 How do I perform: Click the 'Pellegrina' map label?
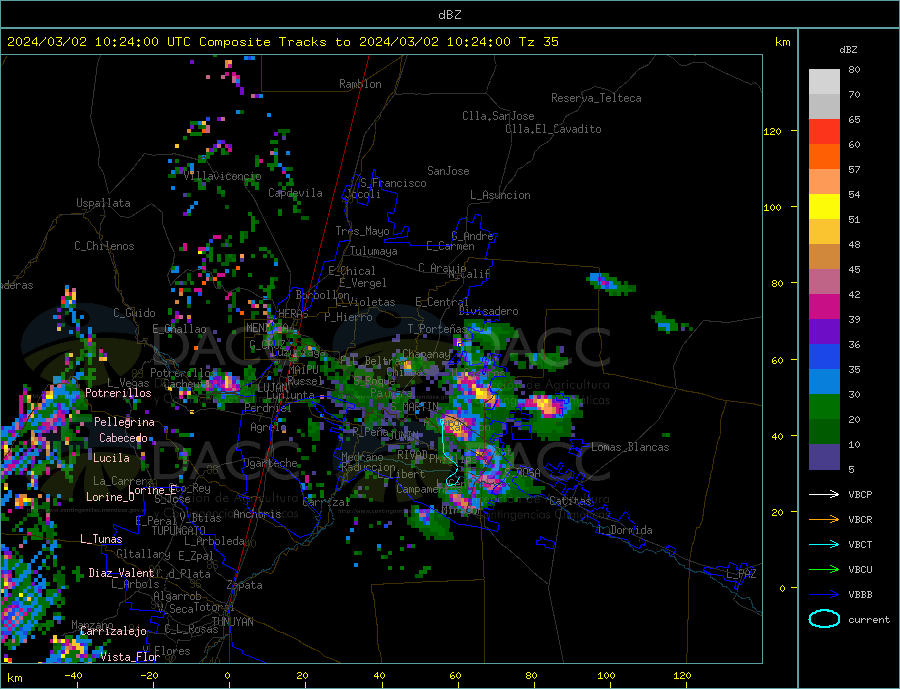[x=124, y=422]
